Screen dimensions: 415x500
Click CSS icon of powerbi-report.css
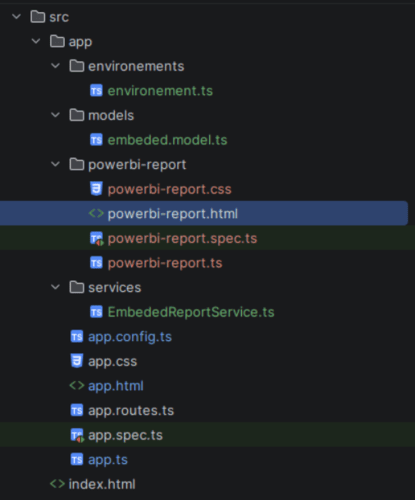click(96, 189)
